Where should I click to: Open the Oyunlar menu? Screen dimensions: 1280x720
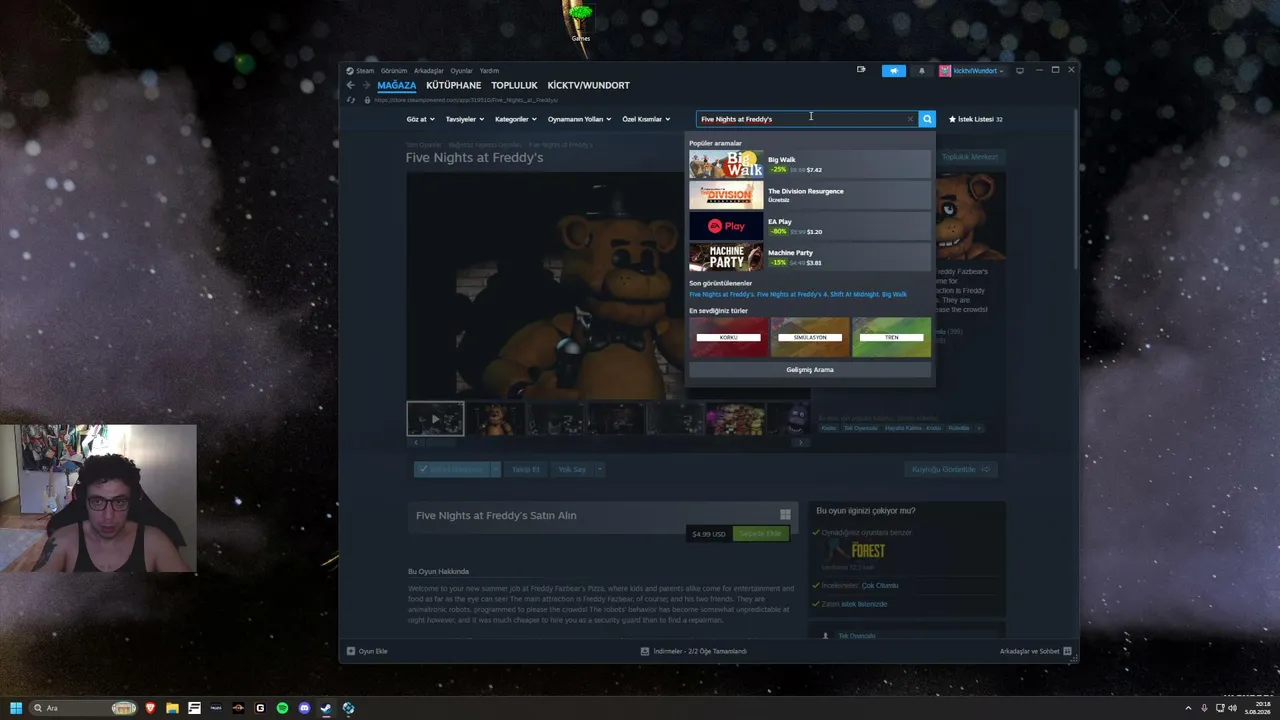point(462,71)
